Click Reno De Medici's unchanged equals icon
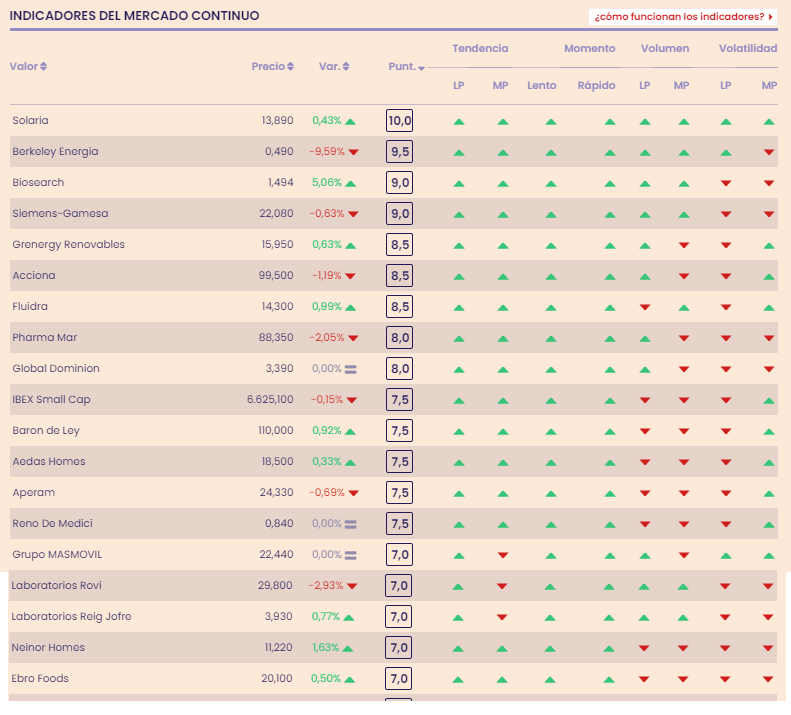Image resolution: width=791 pixels, height=715 pixels. coord(351,524)
